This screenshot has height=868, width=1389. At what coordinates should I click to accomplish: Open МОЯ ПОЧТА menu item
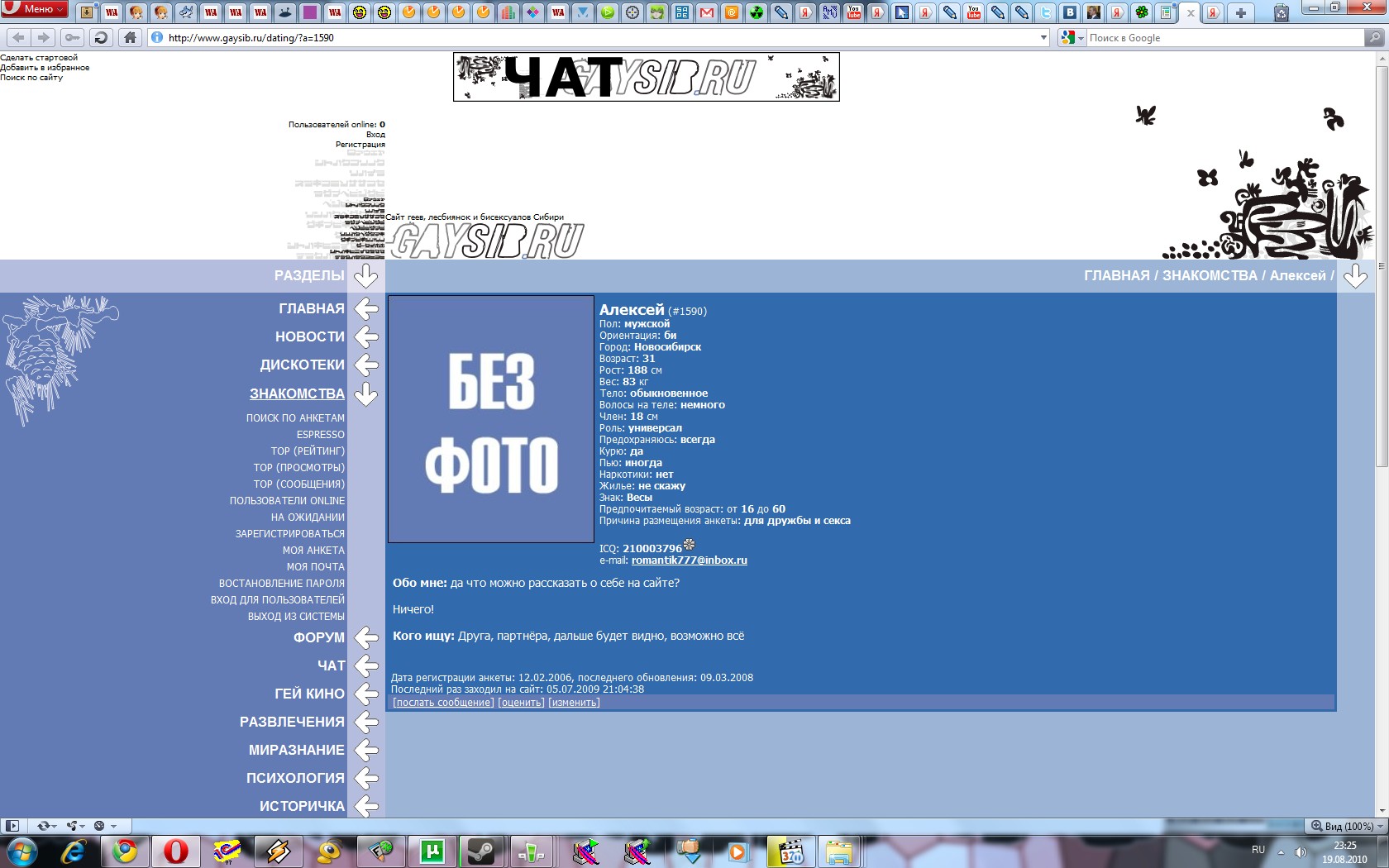[x=315, y=567]
